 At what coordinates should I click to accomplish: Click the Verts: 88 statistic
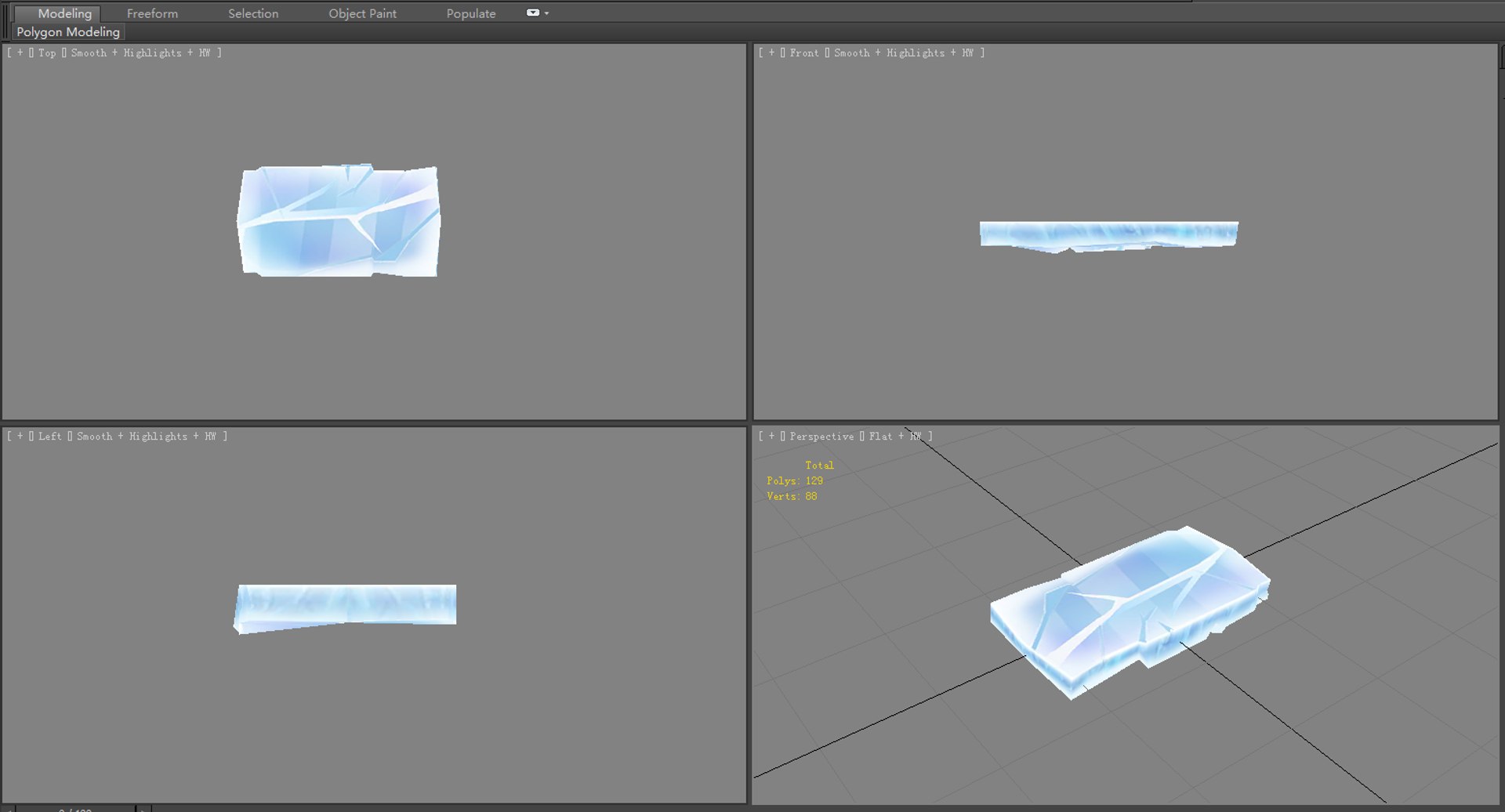point(792,496)
